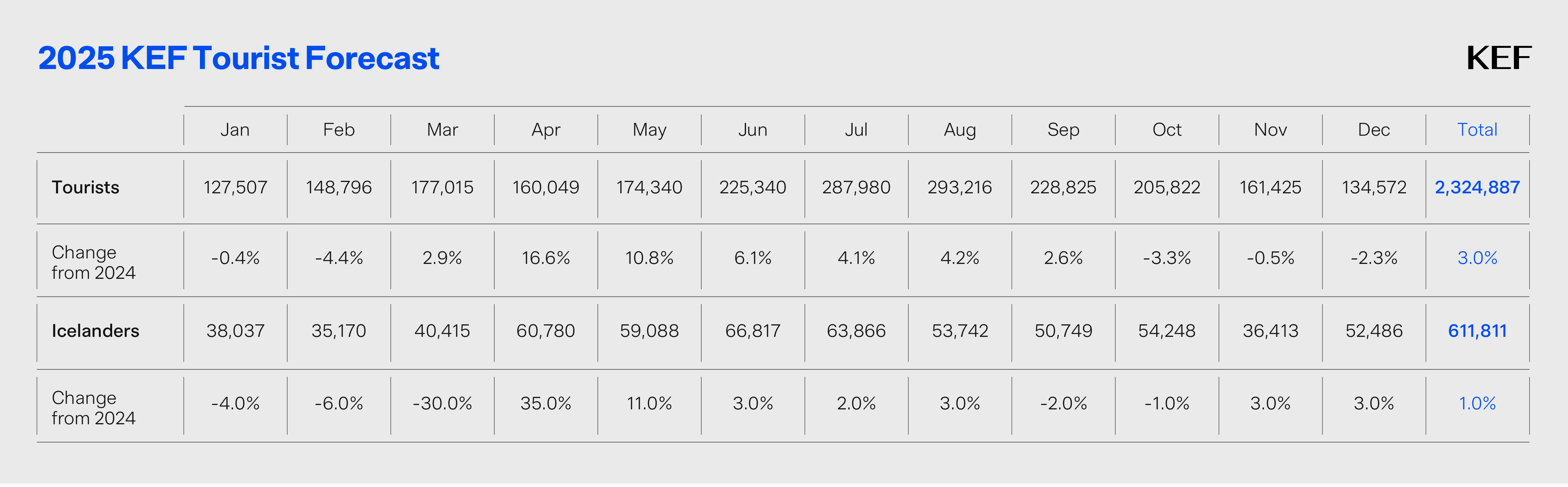The width and height of the screenshot is (1568, 487).
Task: Select the Apr column header
Action: (545, 130)
